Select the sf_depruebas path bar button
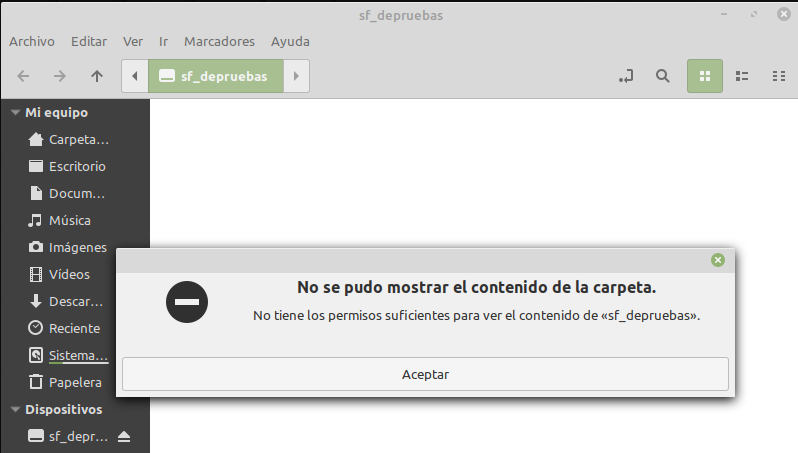 click(x=216, y=76)
